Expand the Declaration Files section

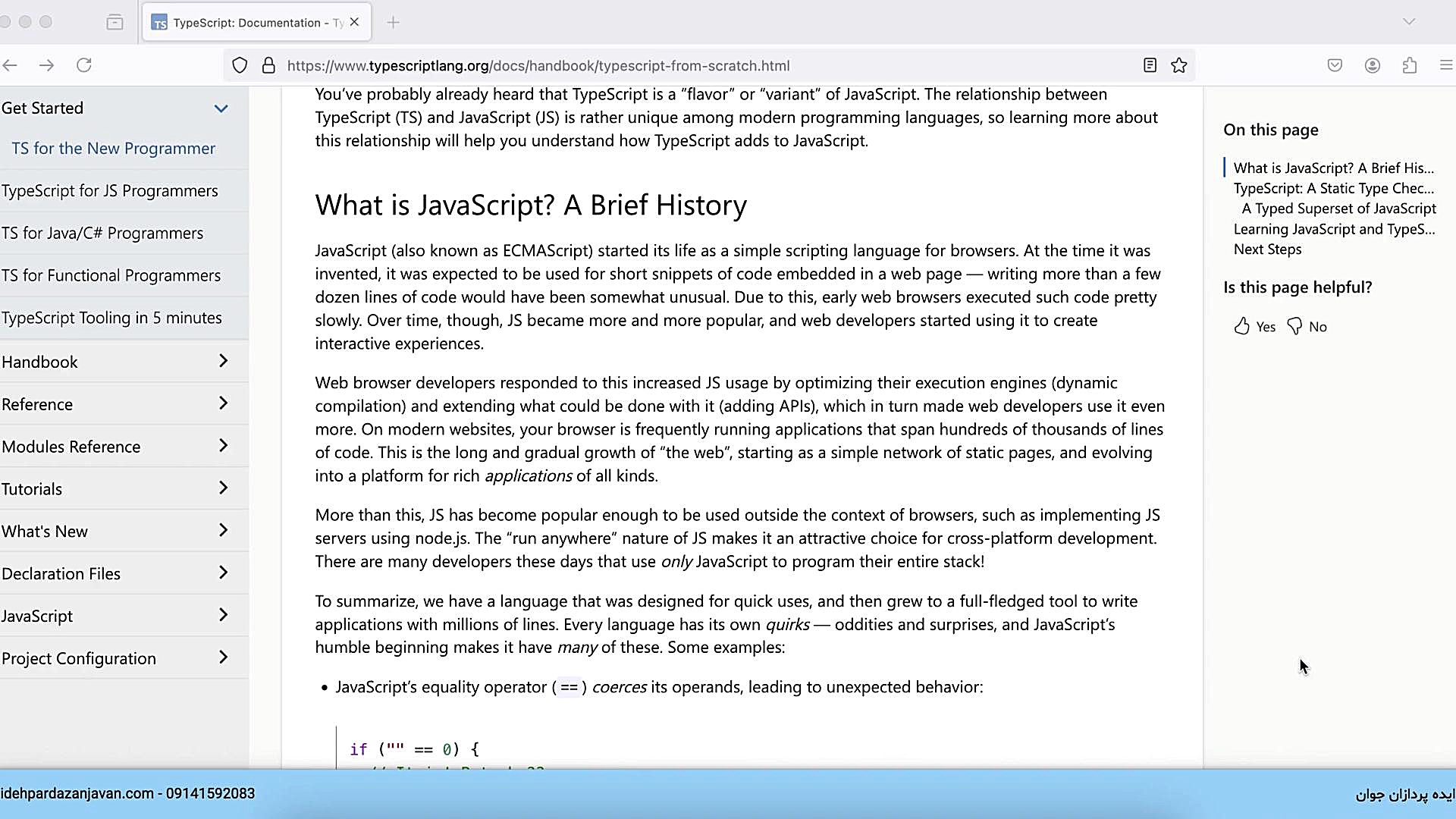tap(124, 574)
